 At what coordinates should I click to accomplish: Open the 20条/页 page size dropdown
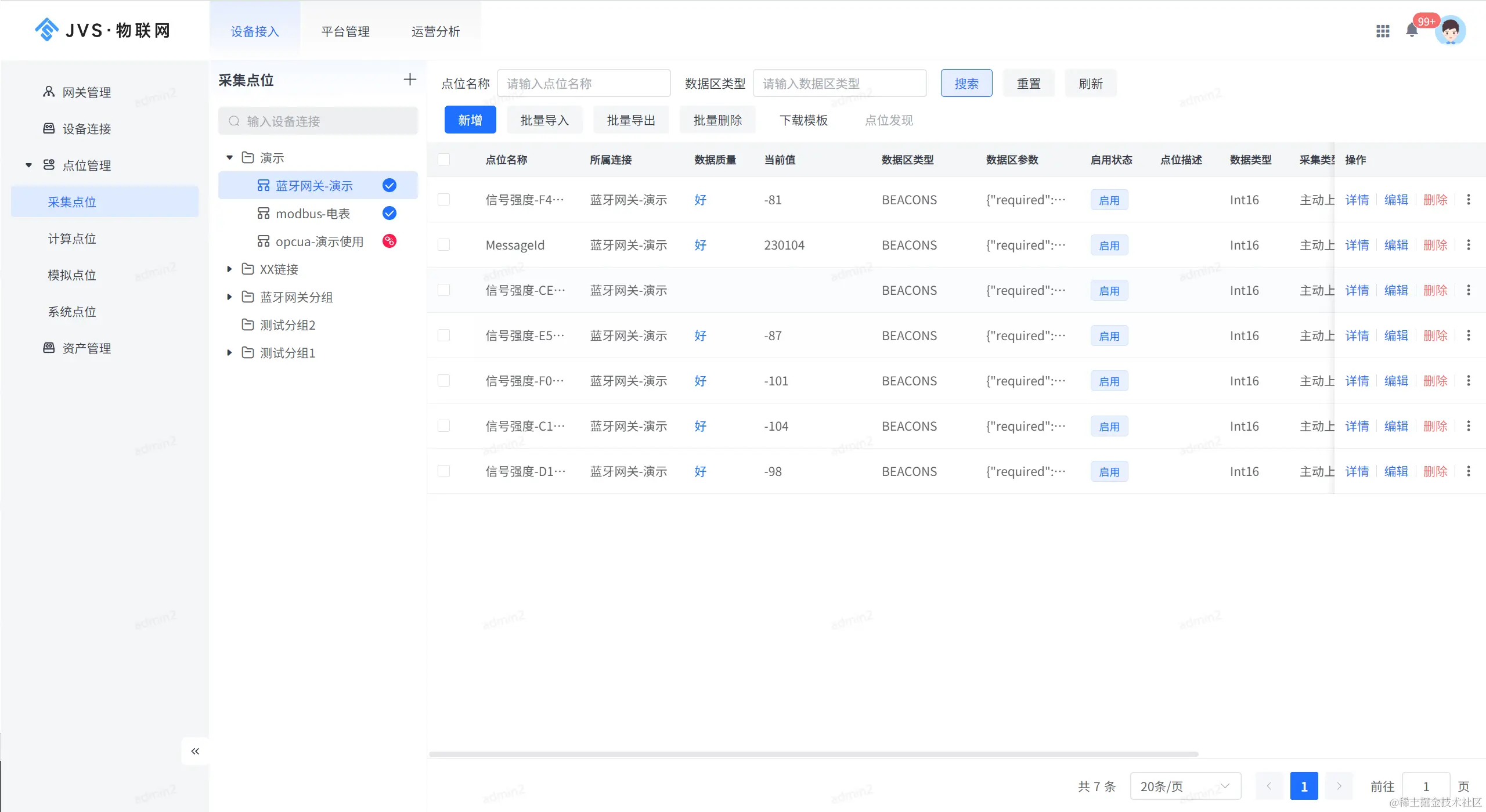pyautogui.click(x=1185, y=786)
